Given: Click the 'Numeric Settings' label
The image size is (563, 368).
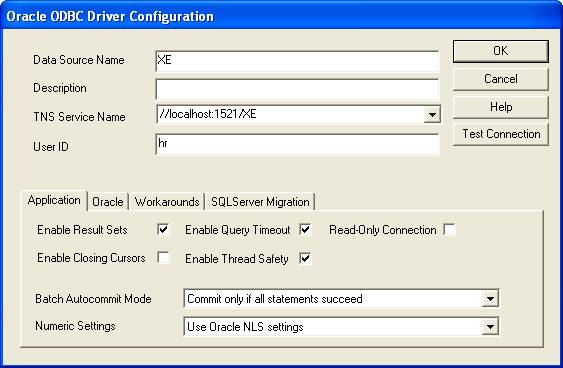Looking at the screenshot, I should [75, 326].
